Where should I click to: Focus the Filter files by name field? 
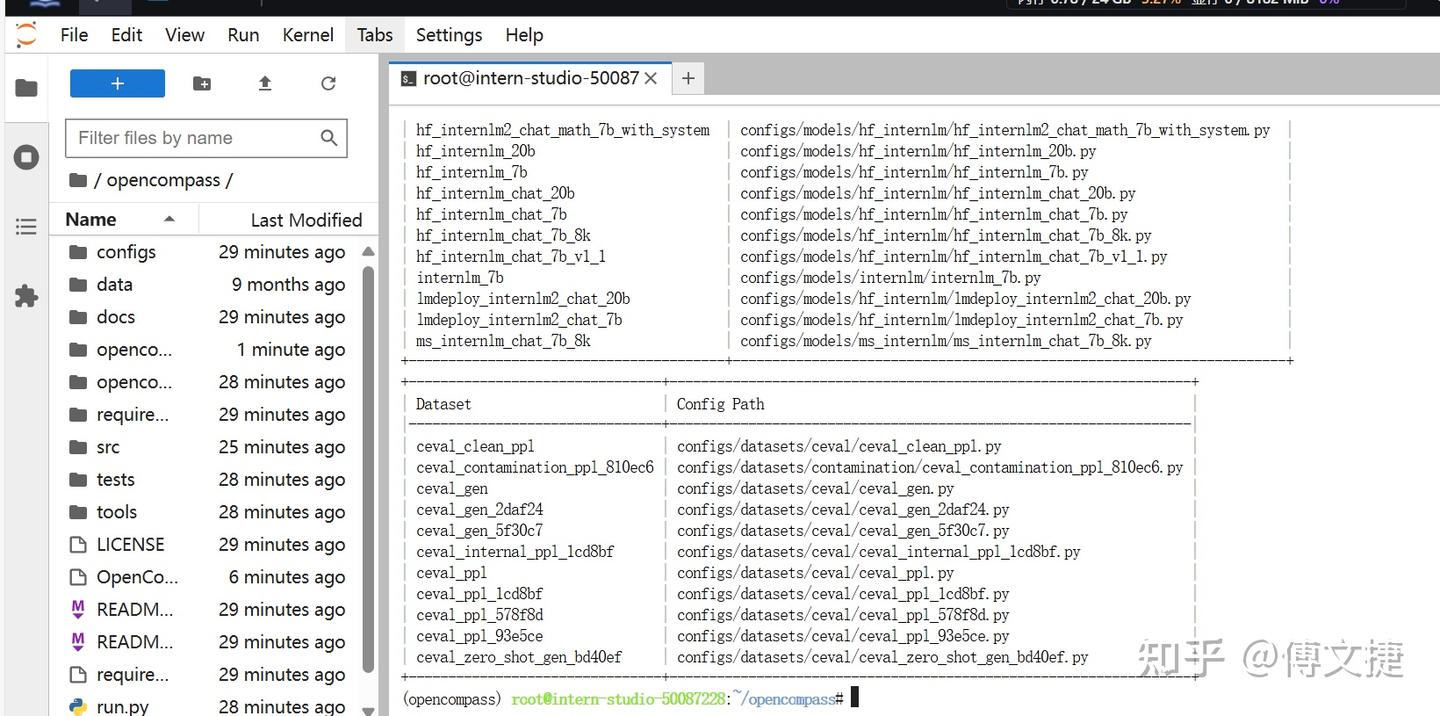[x=206, y=138]
